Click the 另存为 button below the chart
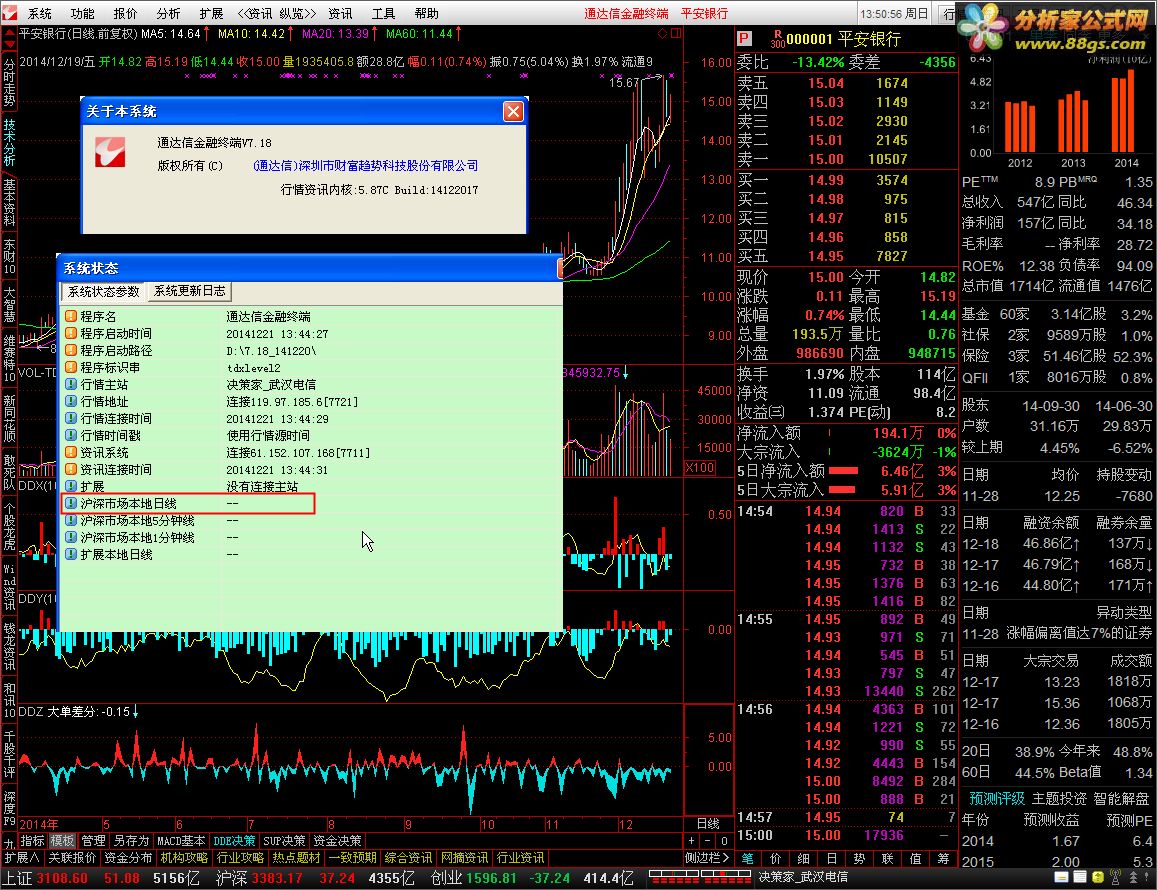 [131, 841]
